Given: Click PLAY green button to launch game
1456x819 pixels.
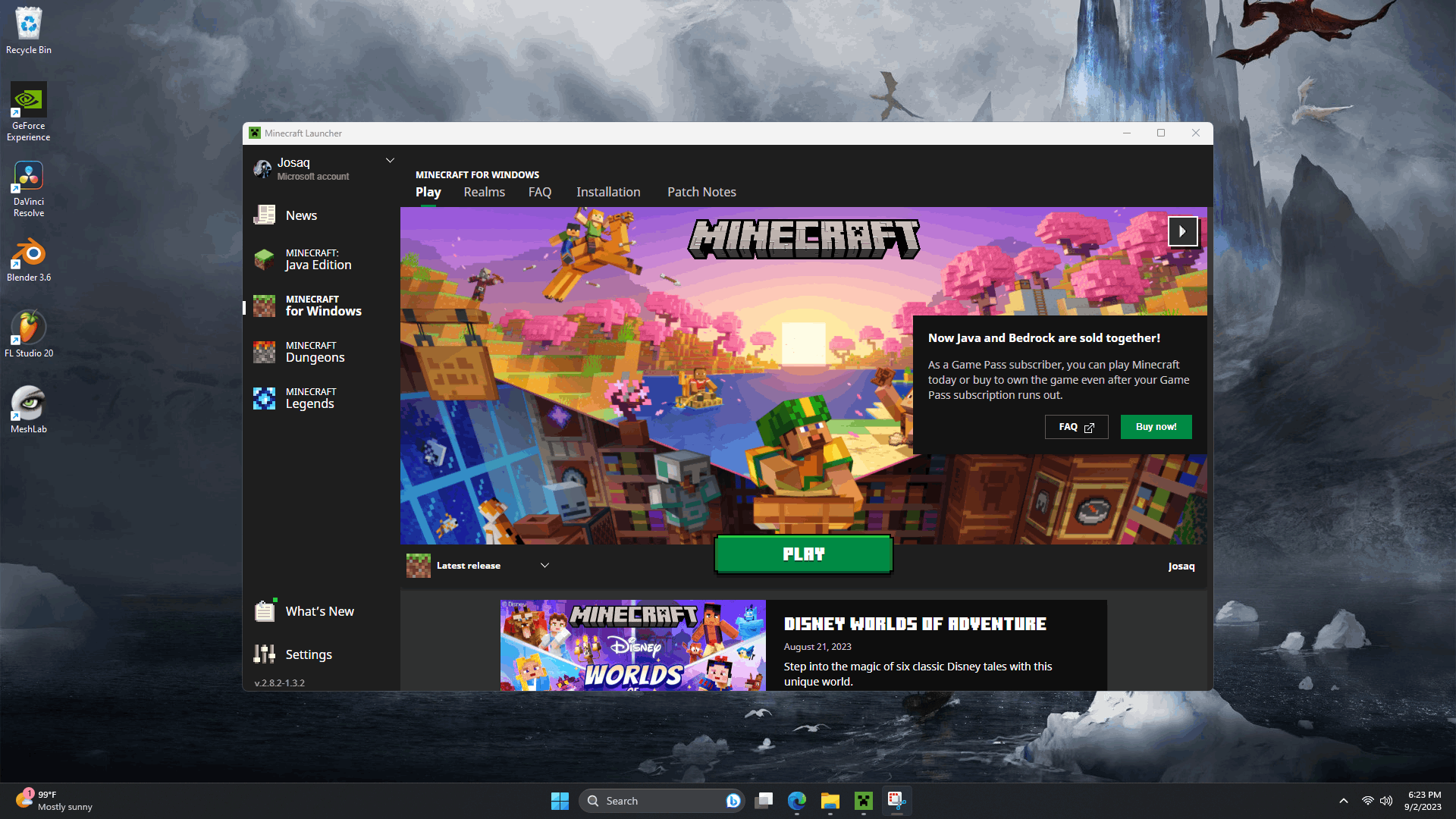Looking at the screenshot, I should point(803,553).
